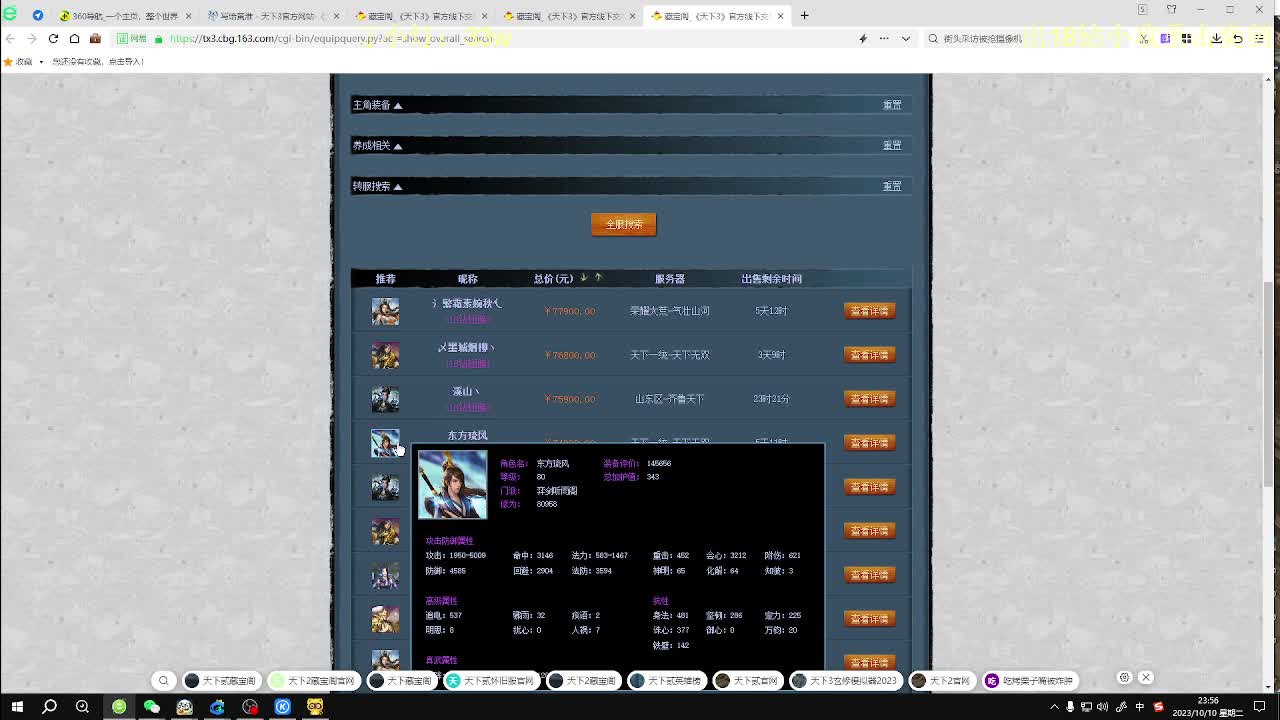Go to the browser home page
The width and height of the screenshot is (1280, 720).
[74, 38]
